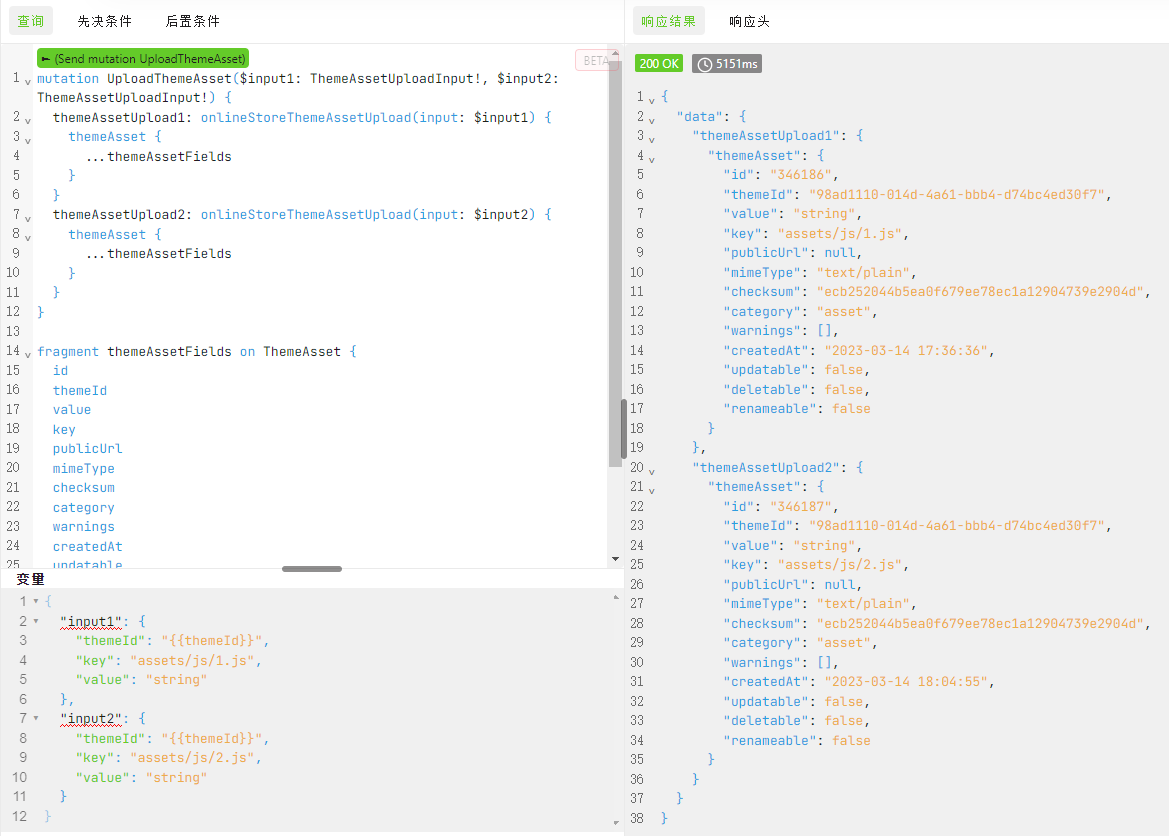Switch to the 先决条件 tab
1169x836 pixels.
(x=105, y=21)
